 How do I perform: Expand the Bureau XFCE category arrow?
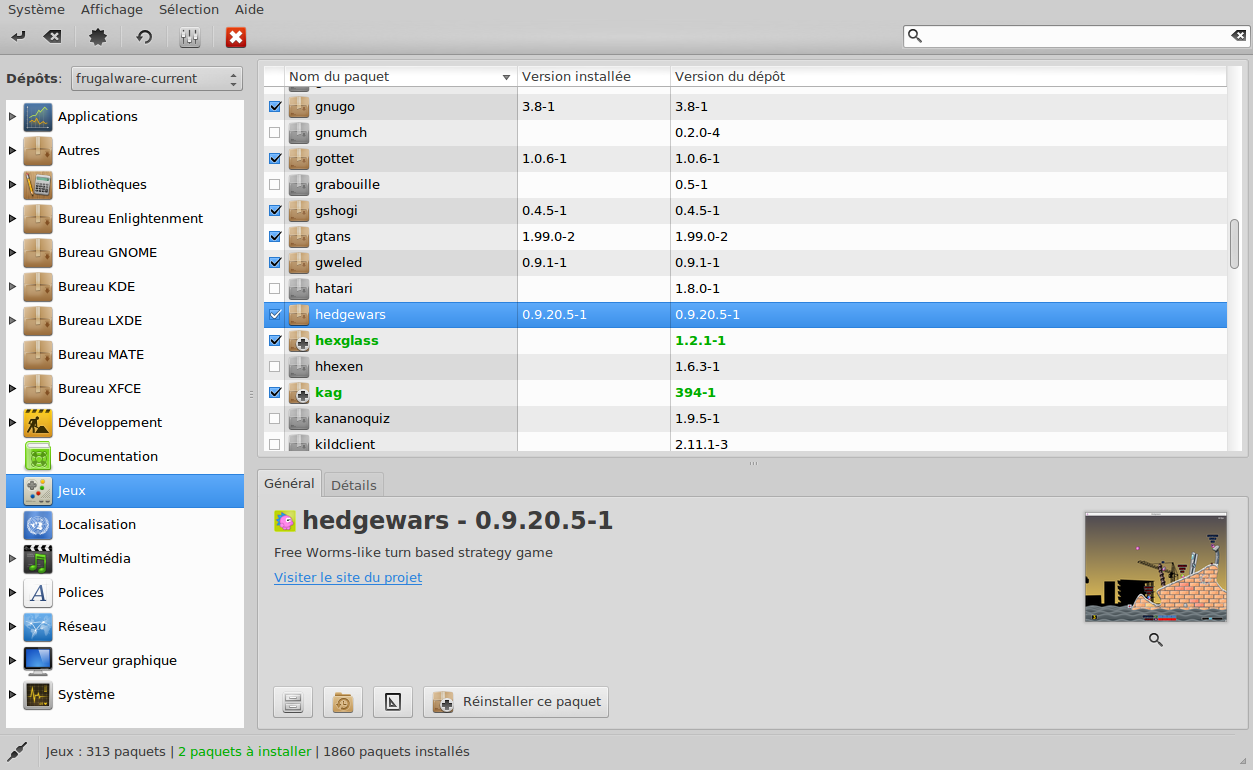tap(13, 389)
